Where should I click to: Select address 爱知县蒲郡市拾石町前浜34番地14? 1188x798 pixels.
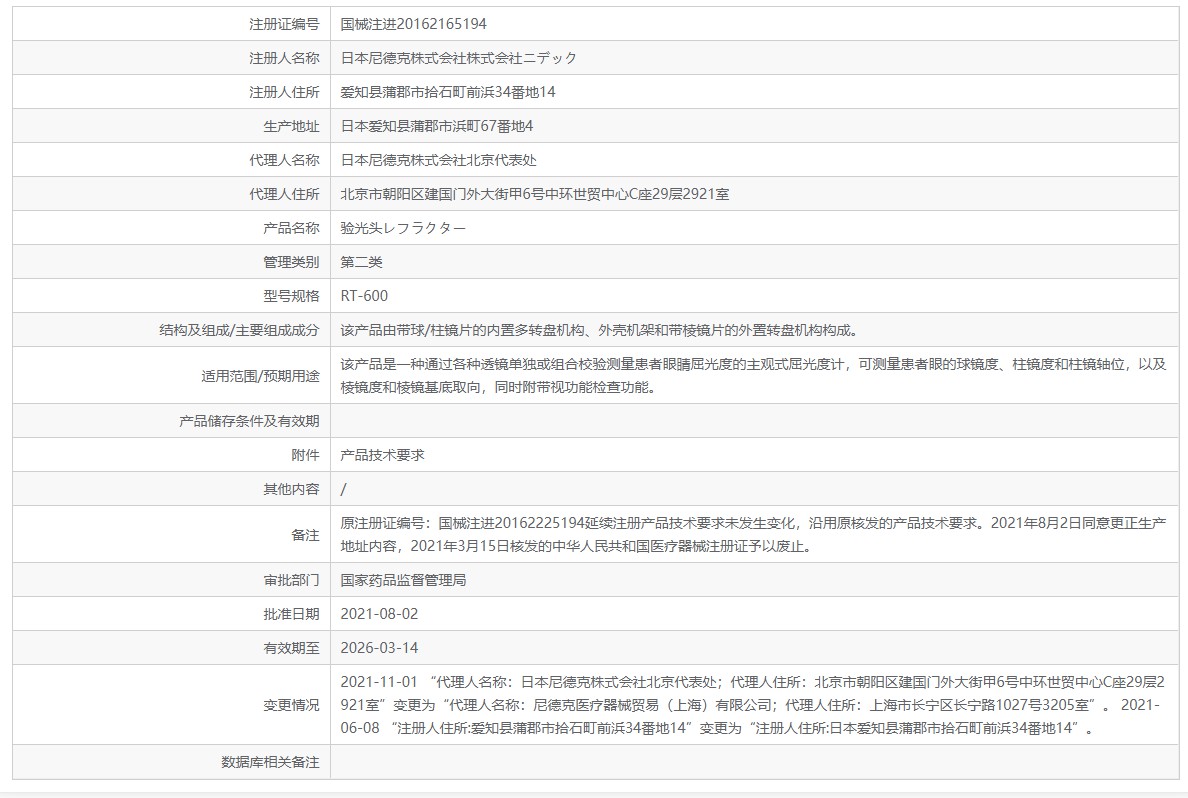click(448, 92)
